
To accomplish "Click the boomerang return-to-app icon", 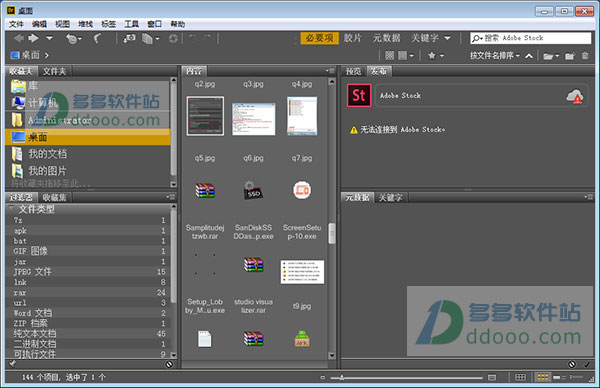I will click(x=98, y=38).
